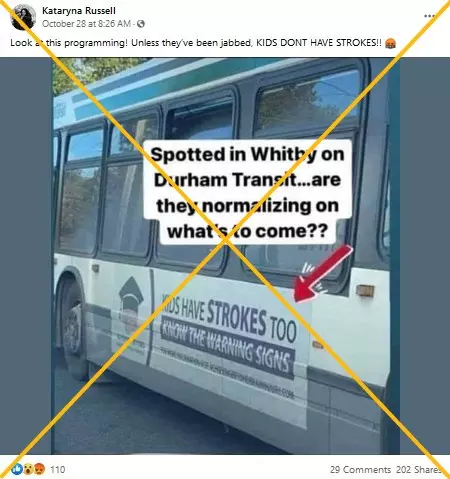Click the Angry reaction icon
This screenshot has width=450, height=479.
click(x=39, y=469)
